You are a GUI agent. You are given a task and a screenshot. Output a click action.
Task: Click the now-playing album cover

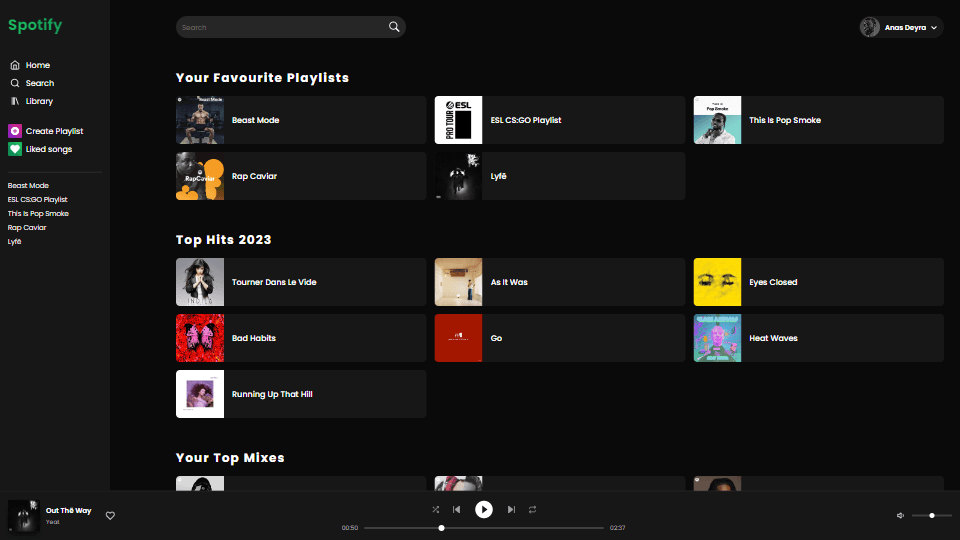coord(24,516)
